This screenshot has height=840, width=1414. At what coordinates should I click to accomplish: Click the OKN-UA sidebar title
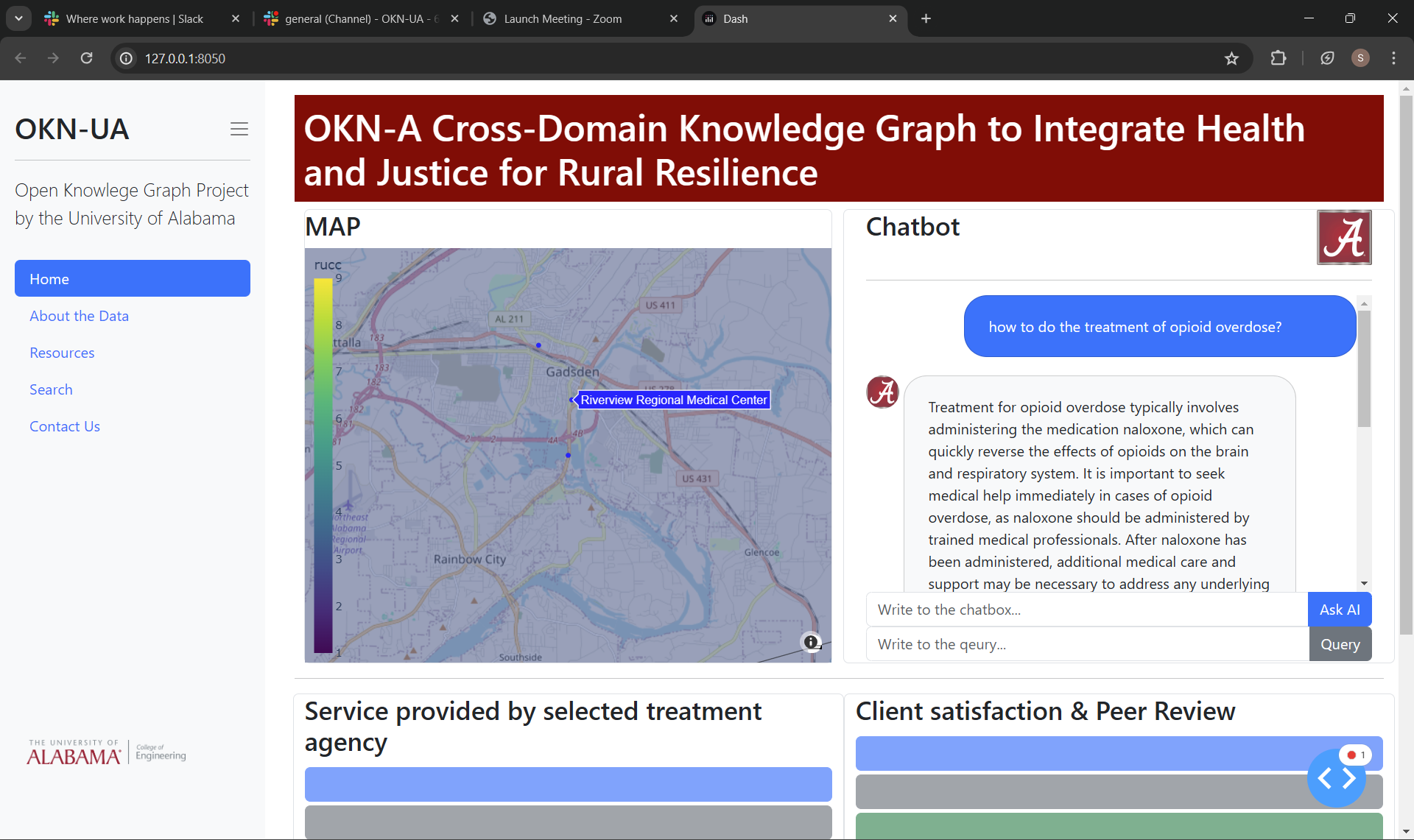(x=72, y=129)
